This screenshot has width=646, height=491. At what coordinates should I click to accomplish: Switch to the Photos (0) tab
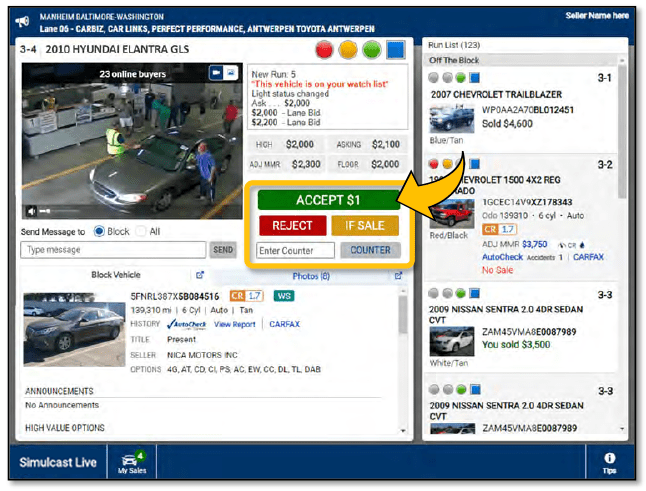tap(308, 275)
